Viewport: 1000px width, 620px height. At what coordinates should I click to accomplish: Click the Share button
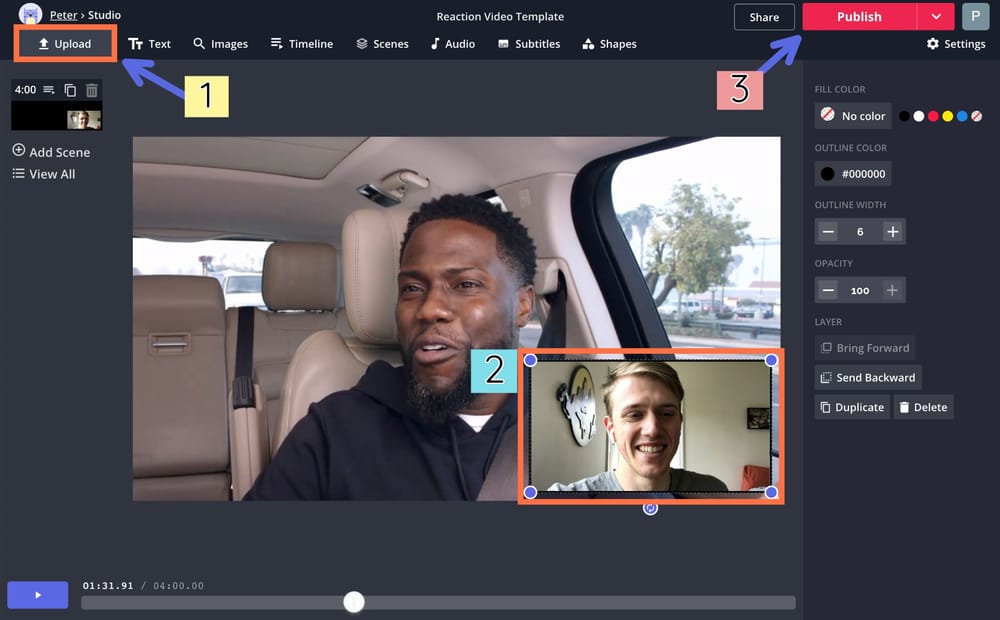[x=764, y=17]
